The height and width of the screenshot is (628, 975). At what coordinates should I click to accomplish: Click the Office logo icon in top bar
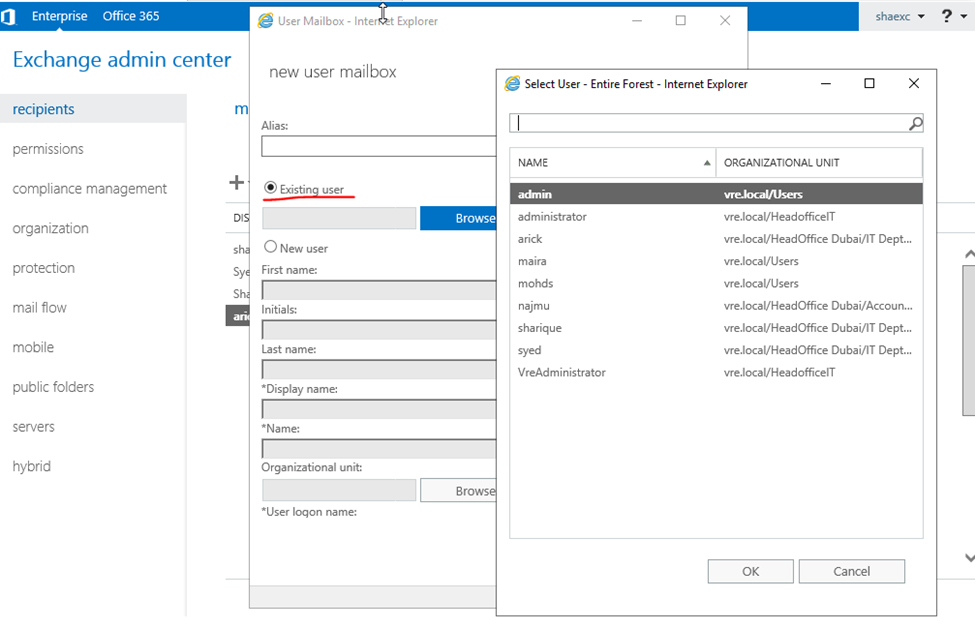click(9, 16)
